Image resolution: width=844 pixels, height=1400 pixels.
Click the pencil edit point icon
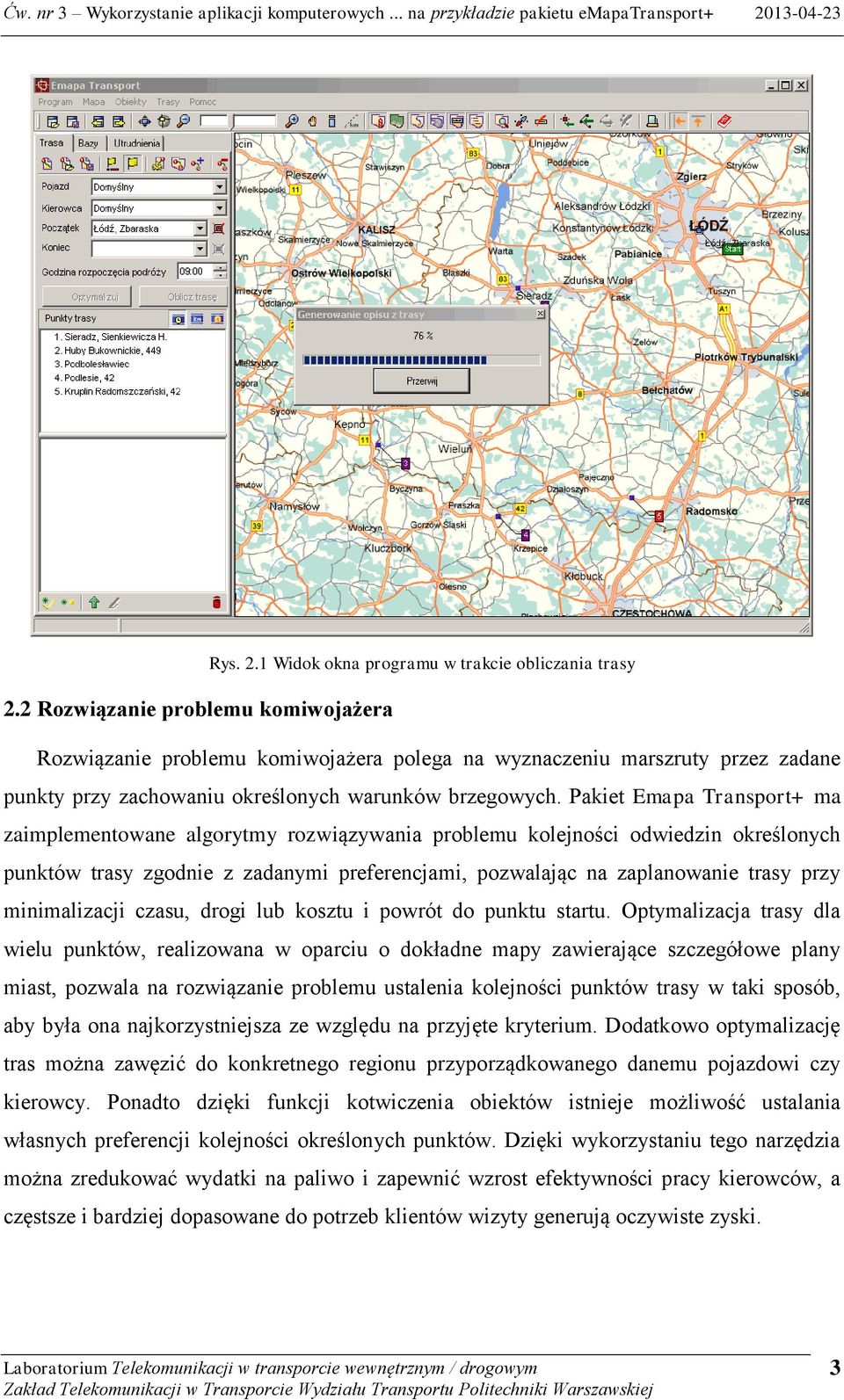click(x=114, y=602)
